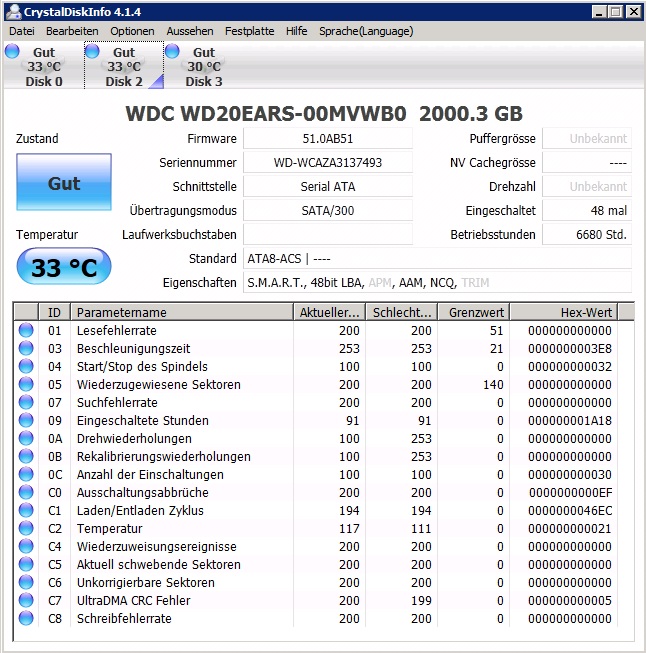This screenshot has width=646, height=653.
Task: Open the Bearbeiten menu
Action: click(72, 31)
